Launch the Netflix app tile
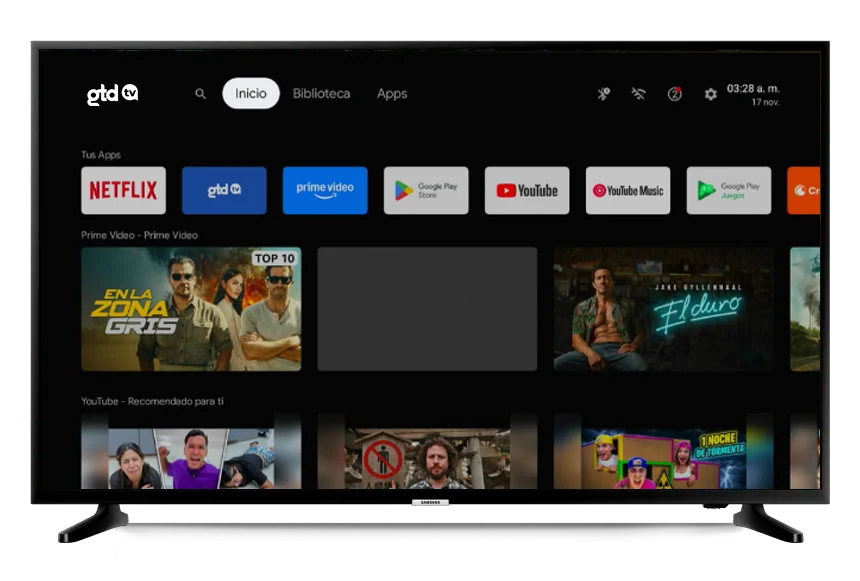This screenshot has height=581, width=860. point(123,190)
